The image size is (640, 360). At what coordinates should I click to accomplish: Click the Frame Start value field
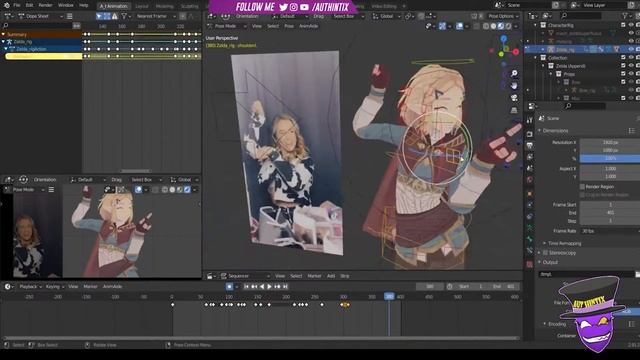point(610,204)
